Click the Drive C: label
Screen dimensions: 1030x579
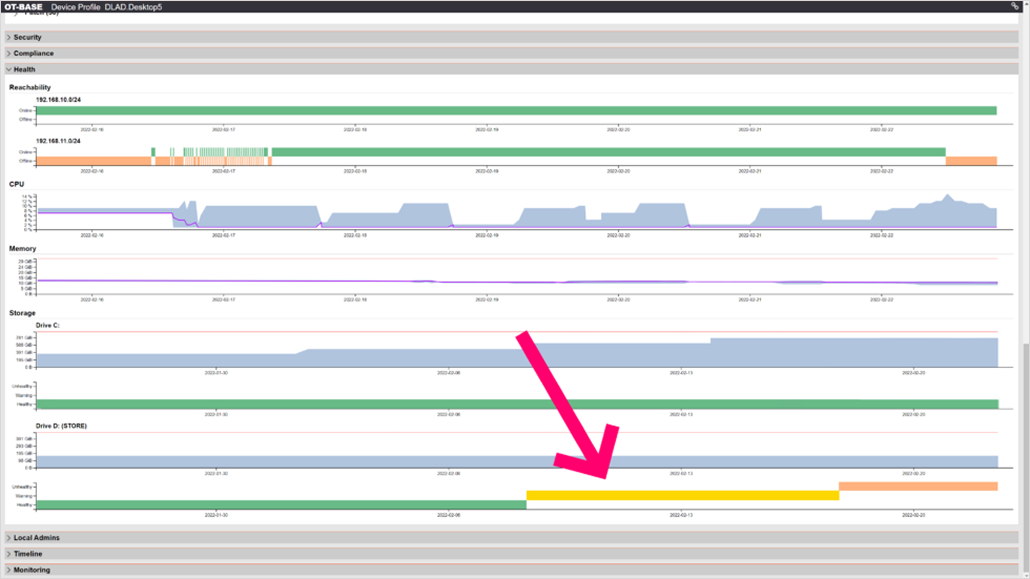click(x=48, y=325)
